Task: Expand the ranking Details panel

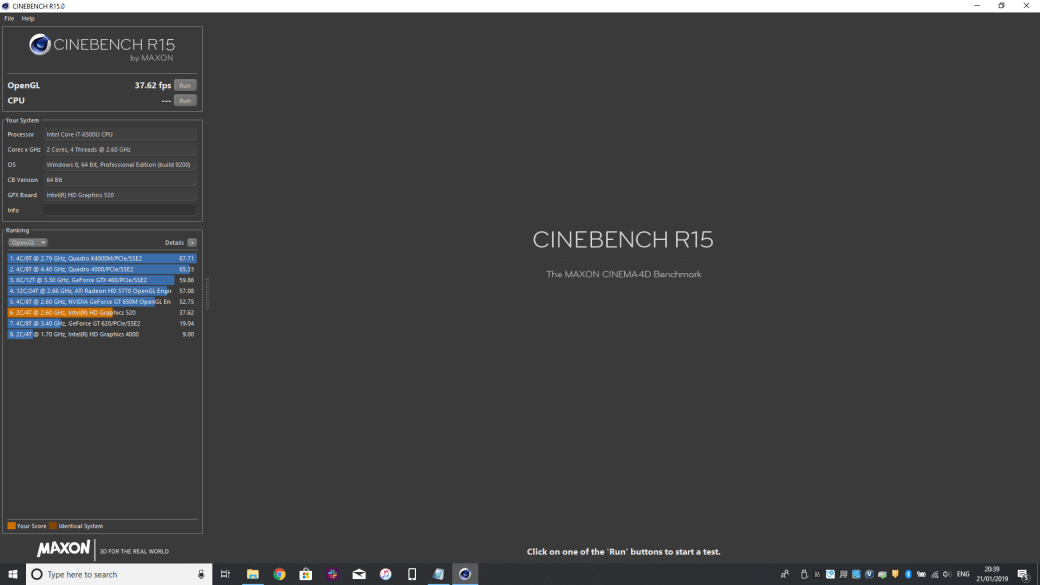Action: [x=190, y=242]
